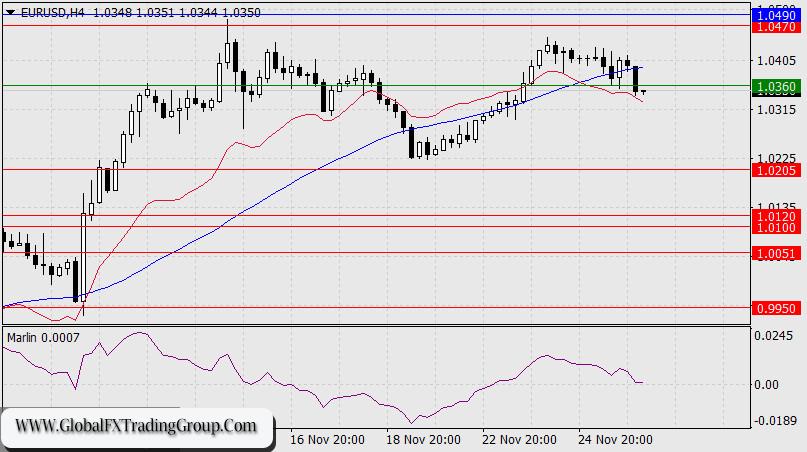Click the 16 Nov 20:00 time label
This screenshot has height=452, width=807.
point(327,440)
